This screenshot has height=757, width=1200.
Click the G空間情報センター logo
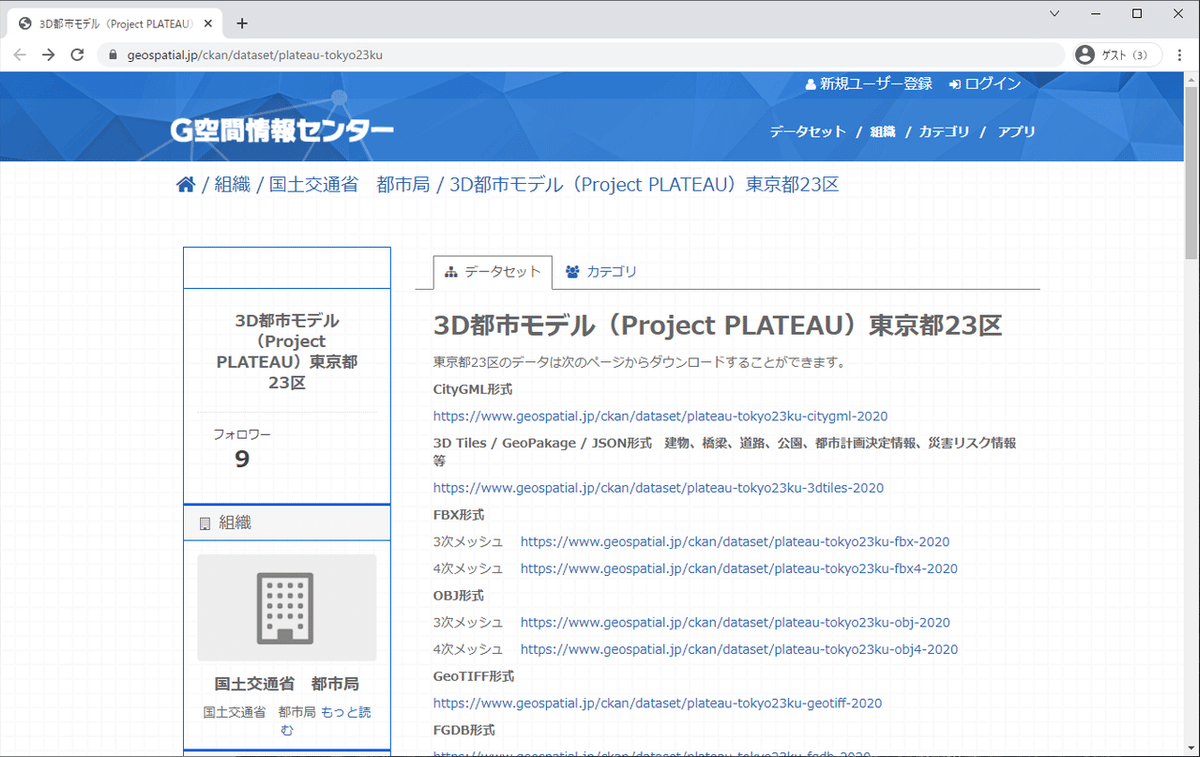click(282, 130)
